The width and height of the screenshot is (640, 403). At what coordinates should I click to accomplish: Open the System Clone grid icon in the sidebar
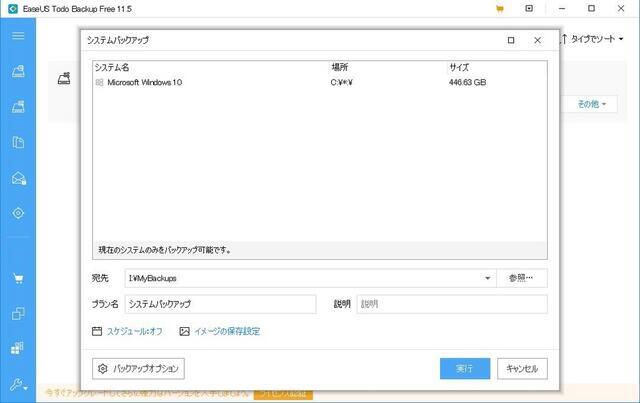tap(17, 348)
